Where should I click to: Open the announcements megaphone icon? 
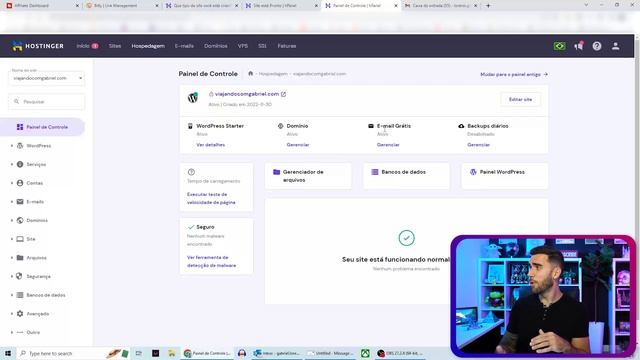[x=579, y=46]
